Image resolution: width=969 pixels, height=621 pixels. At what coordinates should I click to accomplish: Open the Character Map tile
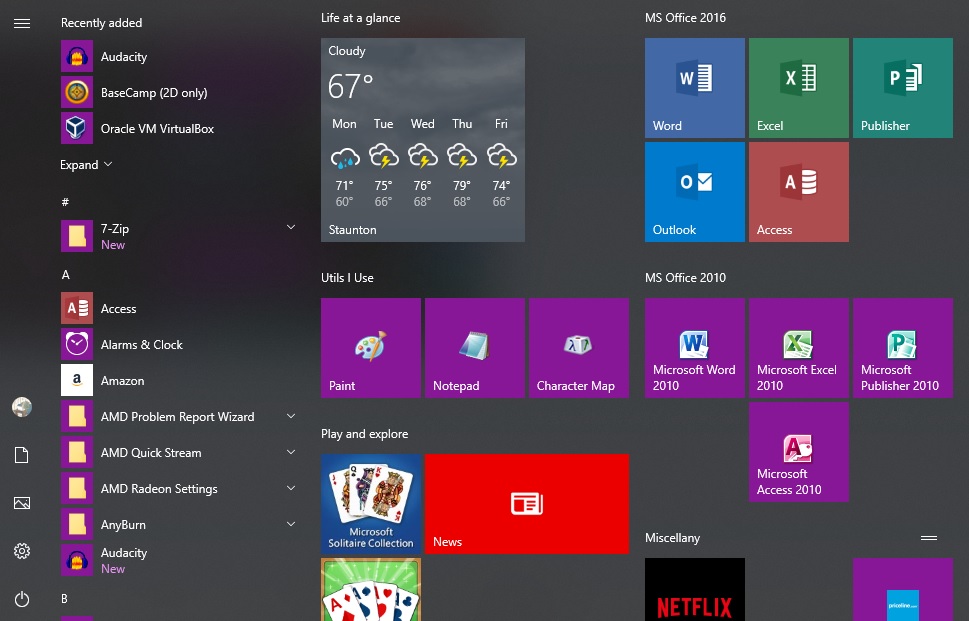click(x=578, y=347)
